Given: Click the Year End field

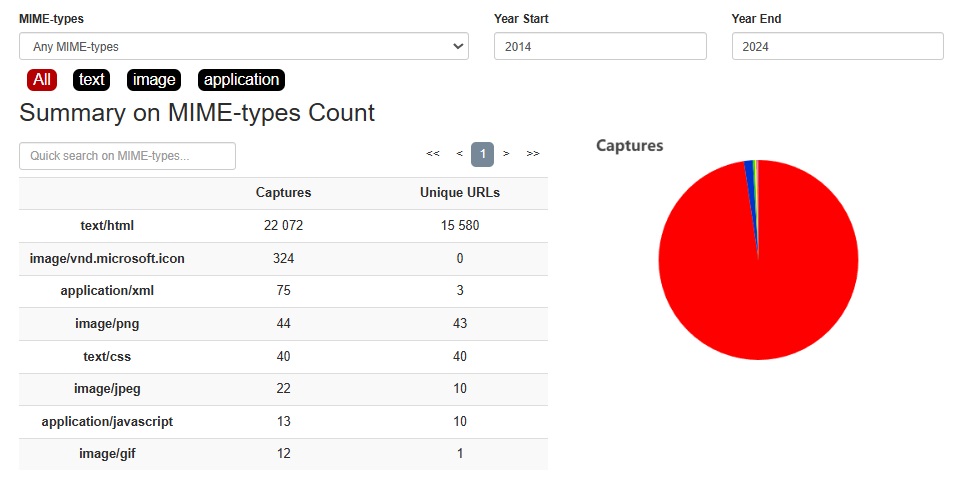Looking at the screenshot, I should point(837,46).
